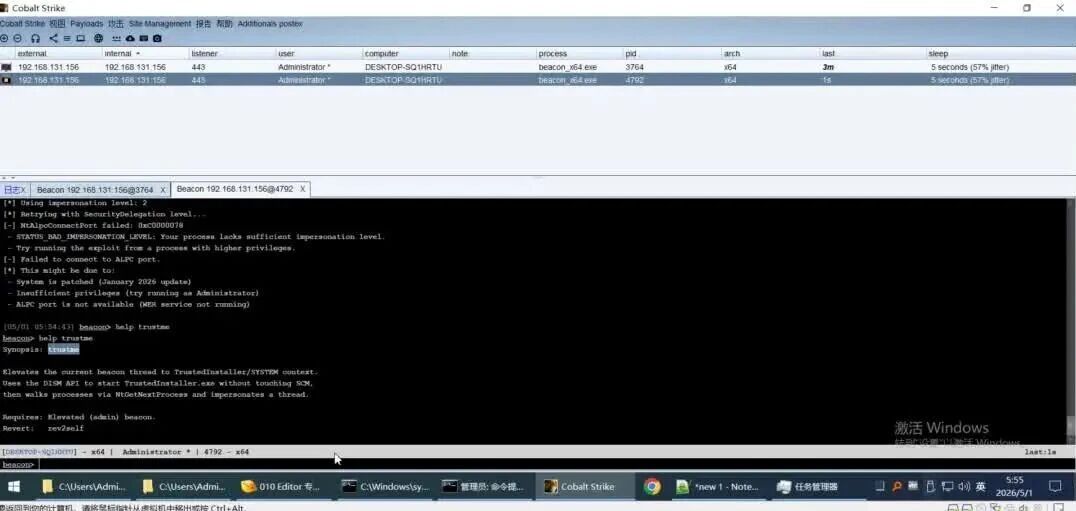
Task: Open the Additionals postex menu
Action: [270, 23]
